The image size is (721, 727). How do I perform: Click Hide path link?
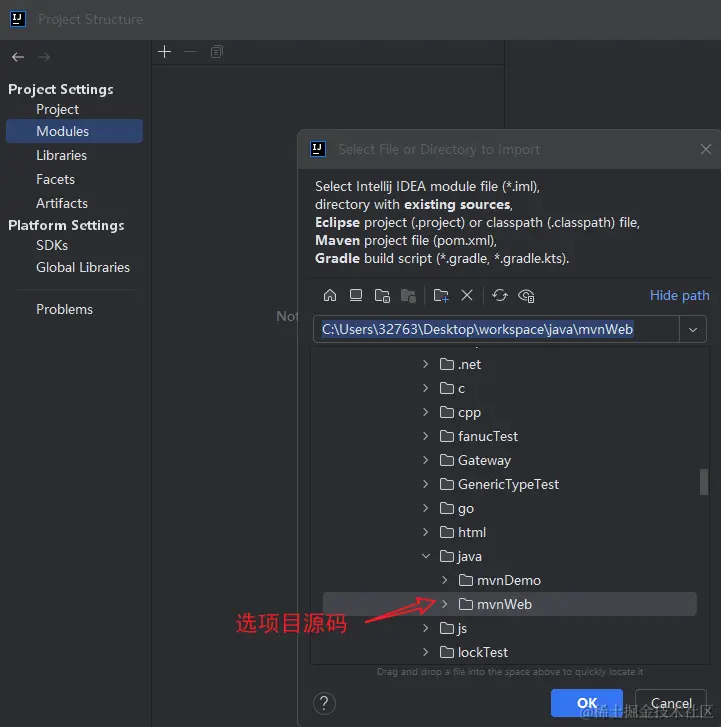point(679,295)
